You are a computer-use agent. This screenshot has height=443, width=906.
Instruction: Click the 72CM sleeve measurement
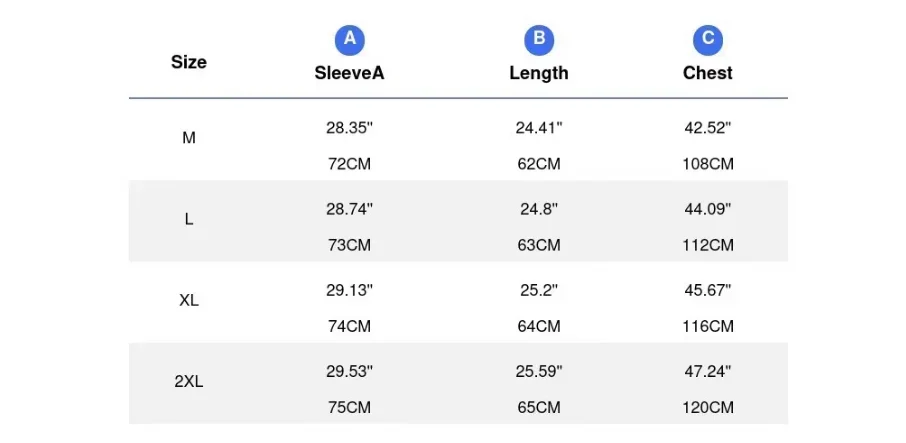[349, 163]
